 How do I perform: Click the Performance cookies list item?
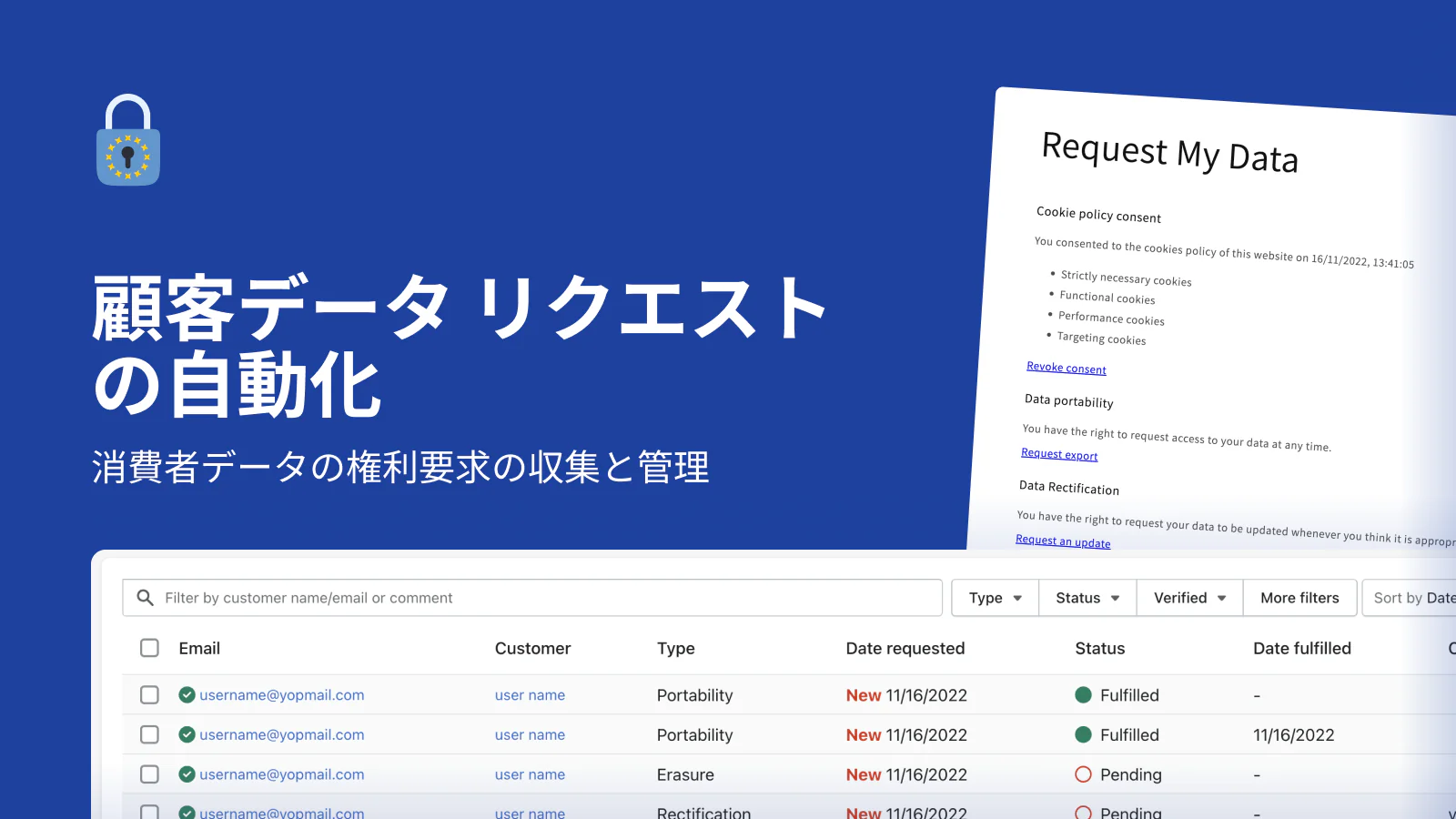[1111, 318]
